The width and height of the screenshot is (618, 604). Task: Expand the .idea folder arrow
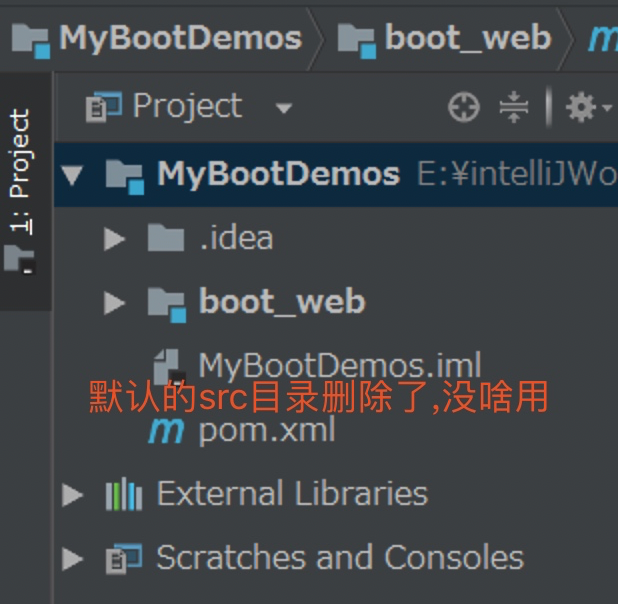tap(114, 239)
